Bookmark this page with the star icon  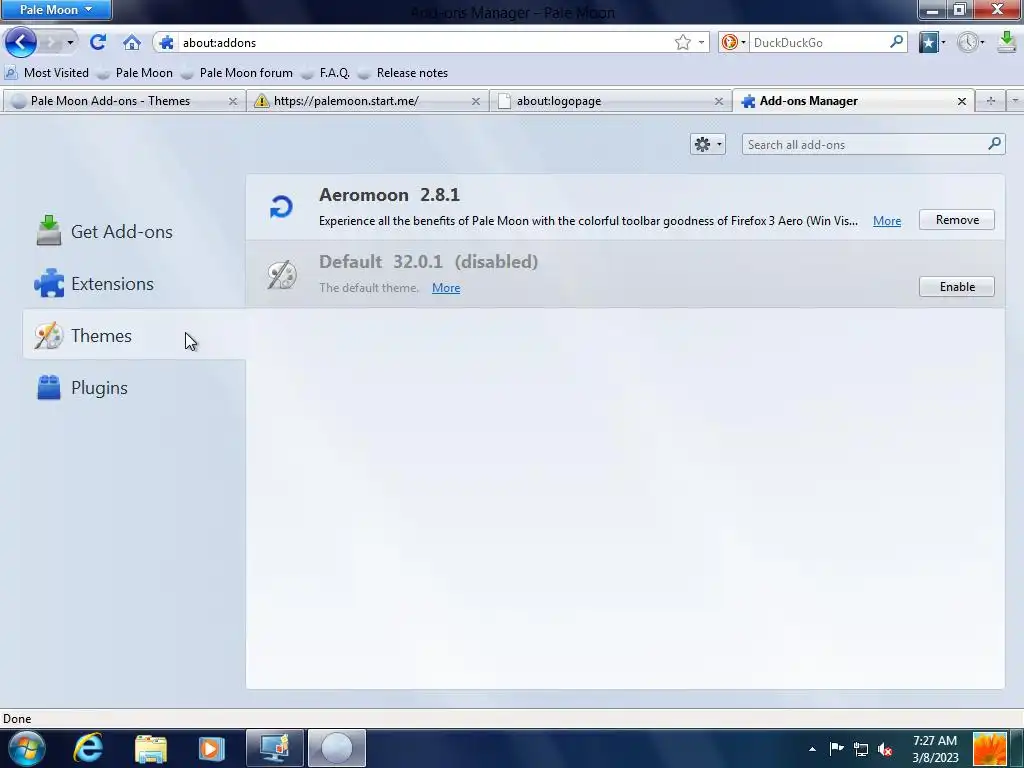pos(682,42)
